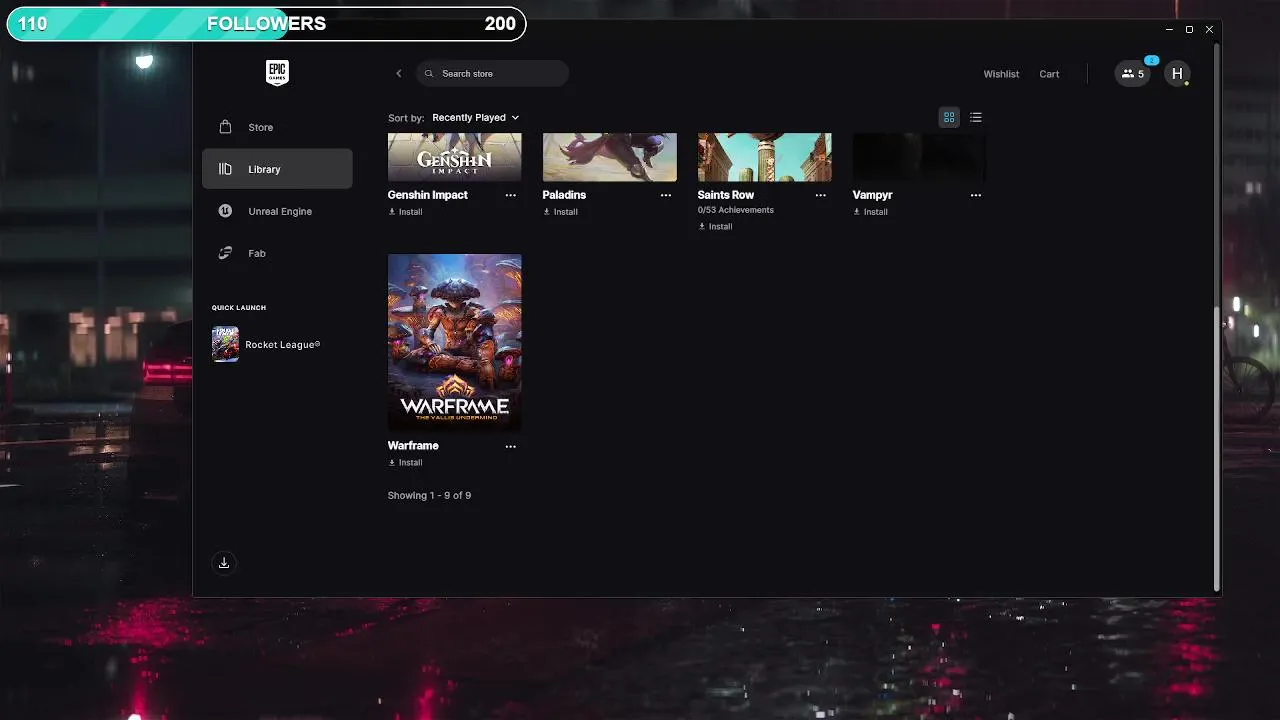Open the Genshin Impact cover thumbnail
This screenshot has width=1280, height=720.
click(x=454, y=157)
